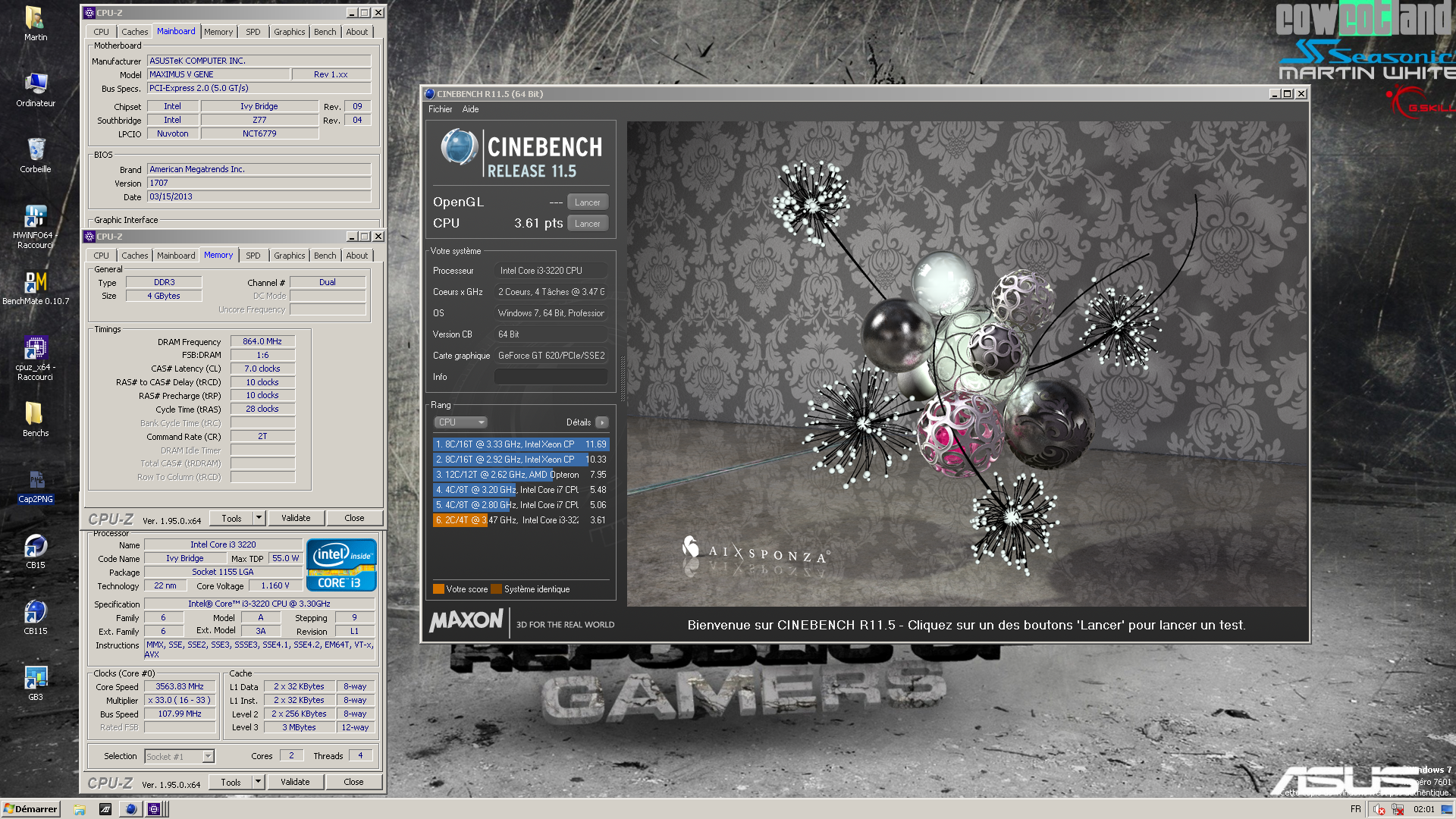This screenshot has height=819, width=1456.
Task: Click the Cinebench globe logo
Action: (459, 147)
